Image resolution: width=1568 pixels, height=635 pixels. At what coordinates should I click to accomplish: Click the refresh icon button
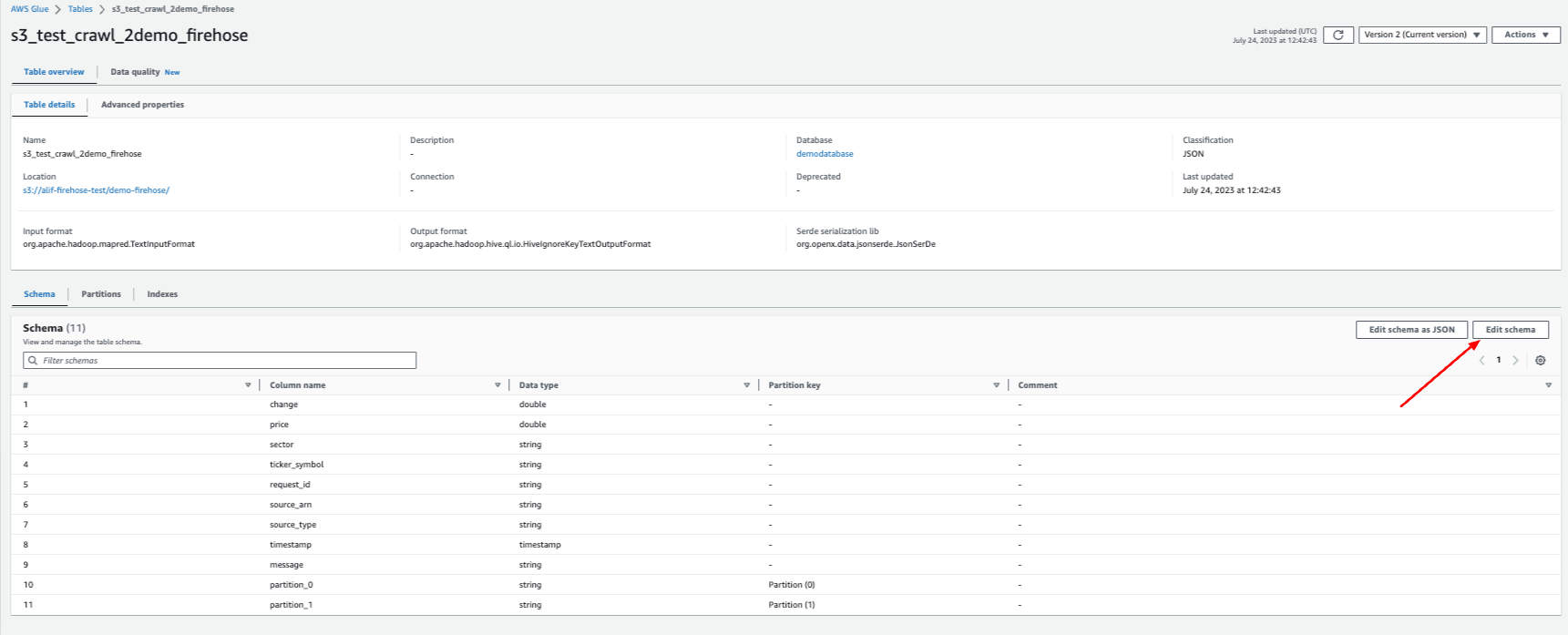click(x=1337, y=35)
